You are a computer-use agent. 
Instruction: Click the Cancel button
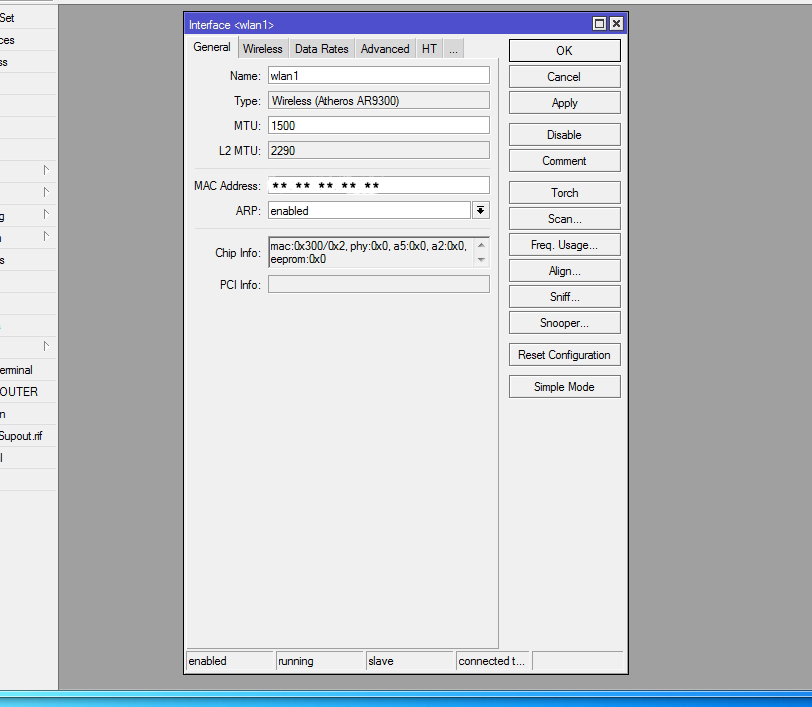(564, 77)
